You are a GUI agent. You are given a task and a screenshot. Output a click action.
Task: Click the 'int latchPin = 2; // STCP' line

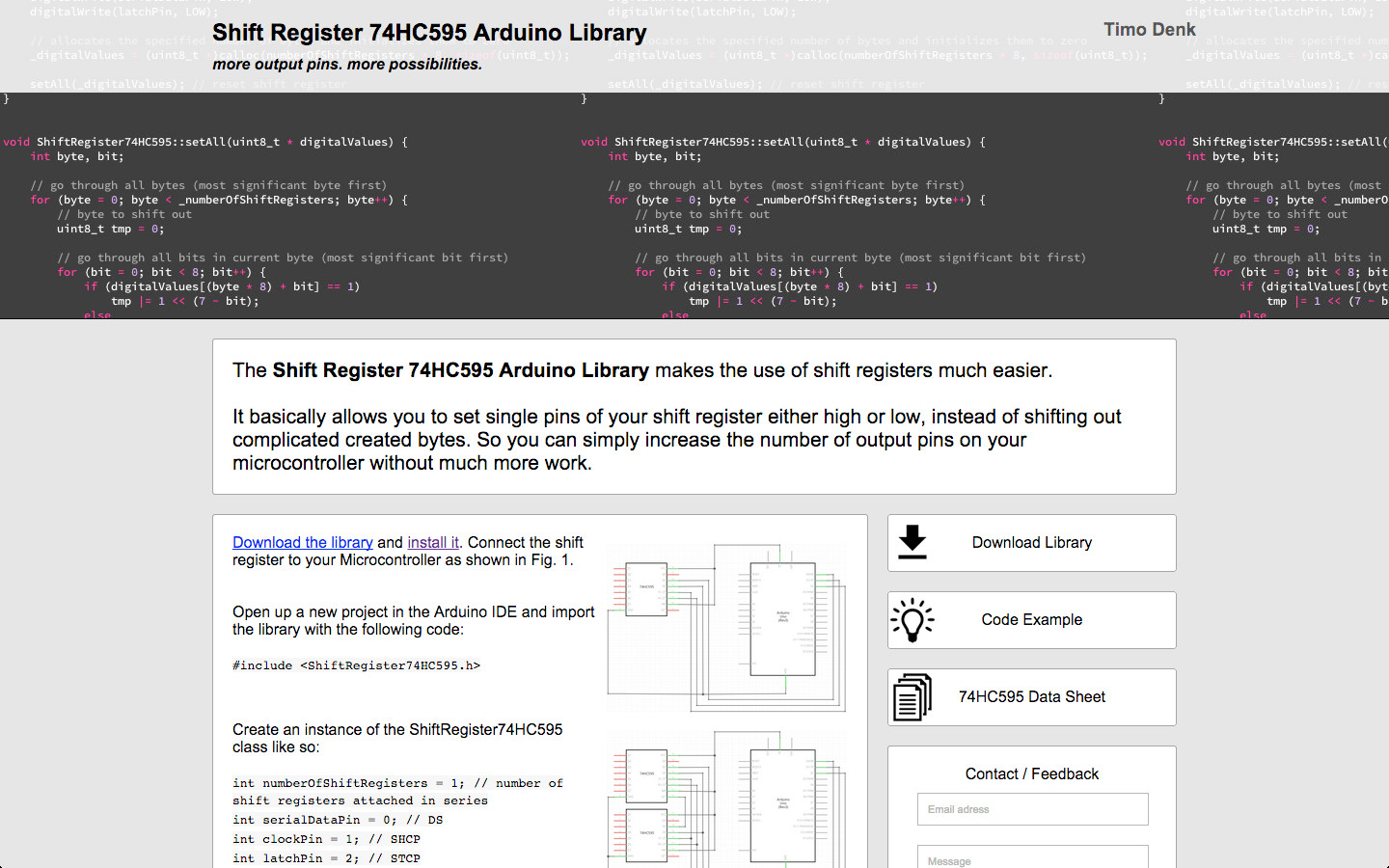point(326,858)
